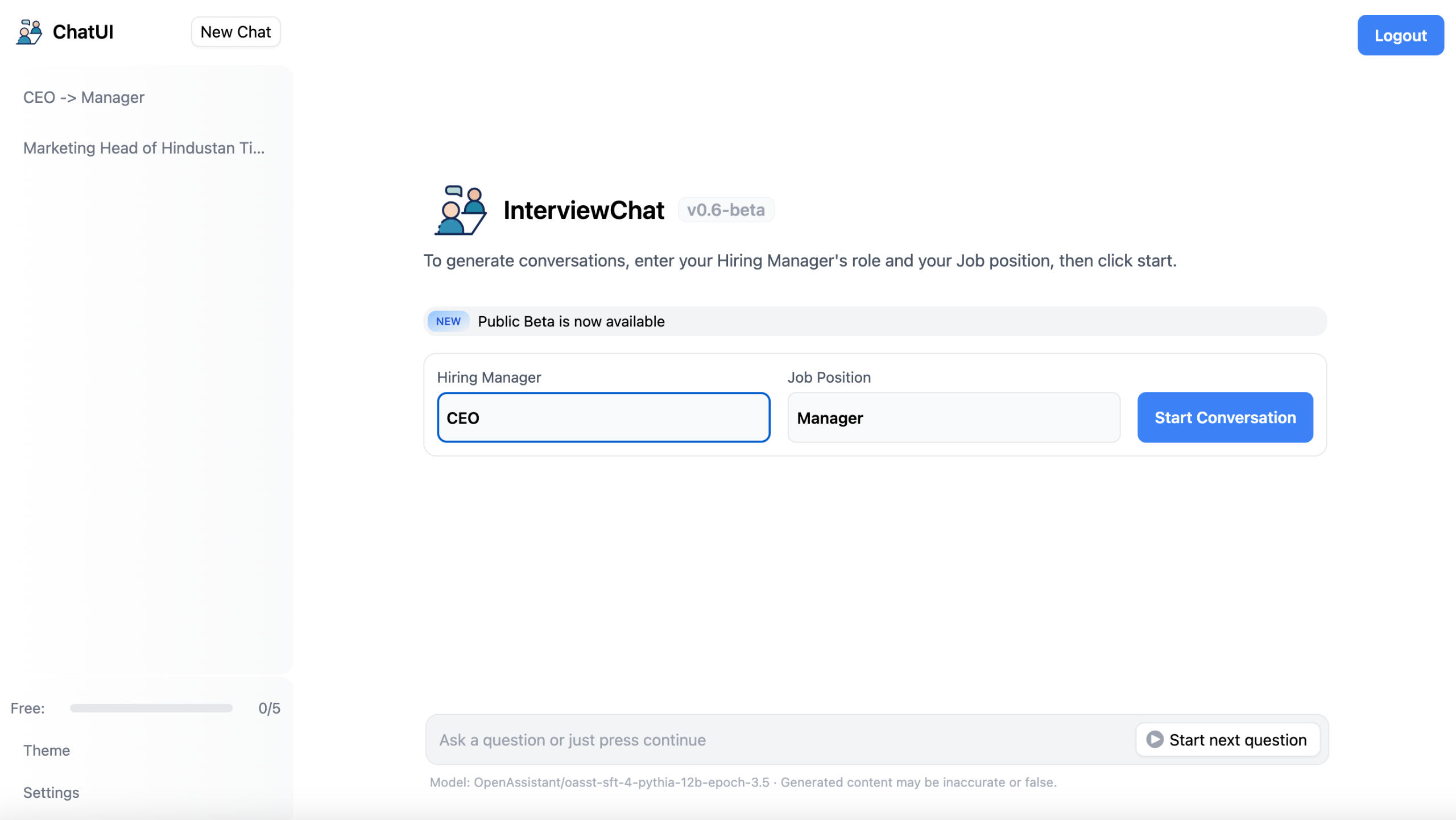Open Settings from the sidebar

(x=51, y=792)
